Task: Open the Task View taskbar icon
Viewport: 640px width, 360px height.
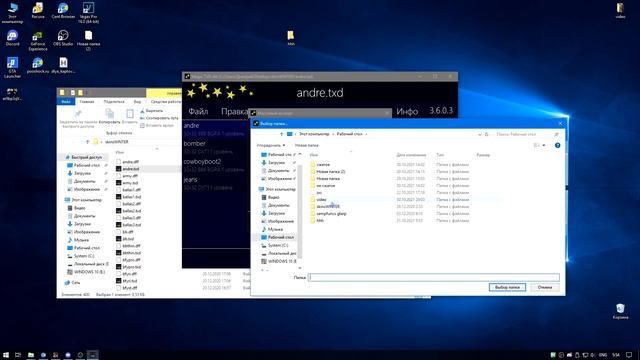Action: [x=18, y=355]
